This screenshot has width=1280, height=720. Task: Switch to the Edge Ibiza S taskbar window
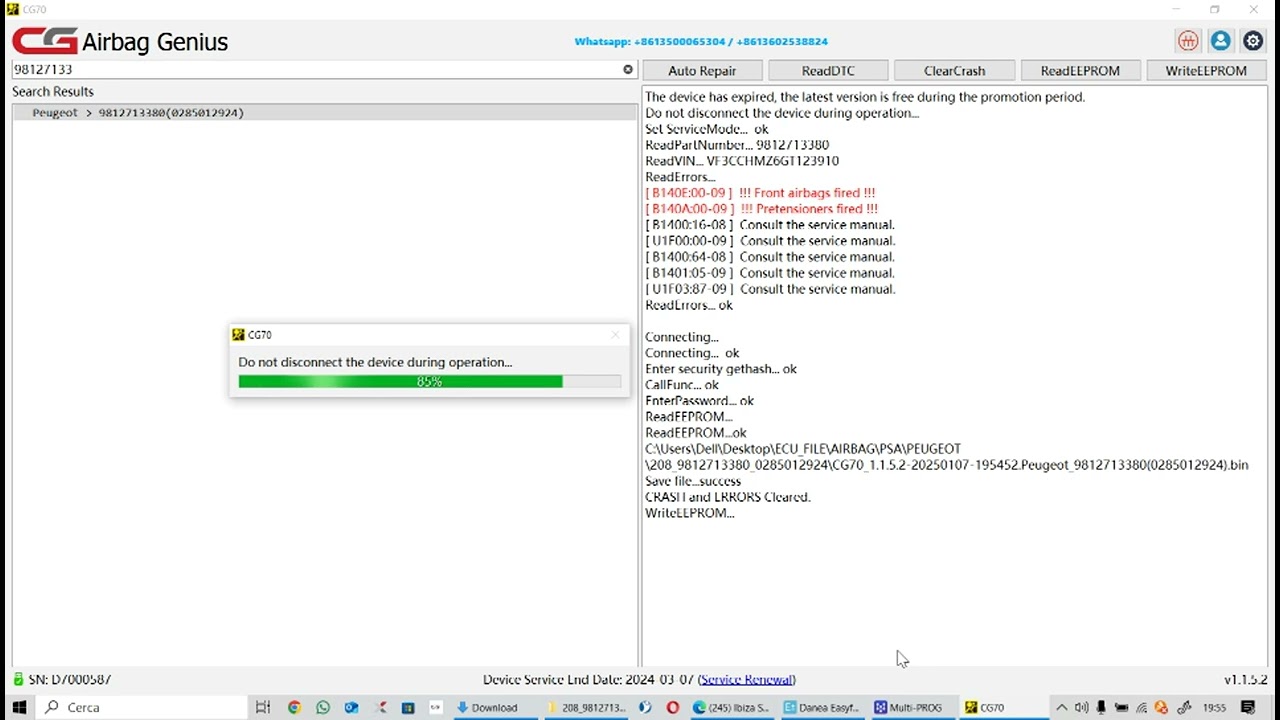730,707
